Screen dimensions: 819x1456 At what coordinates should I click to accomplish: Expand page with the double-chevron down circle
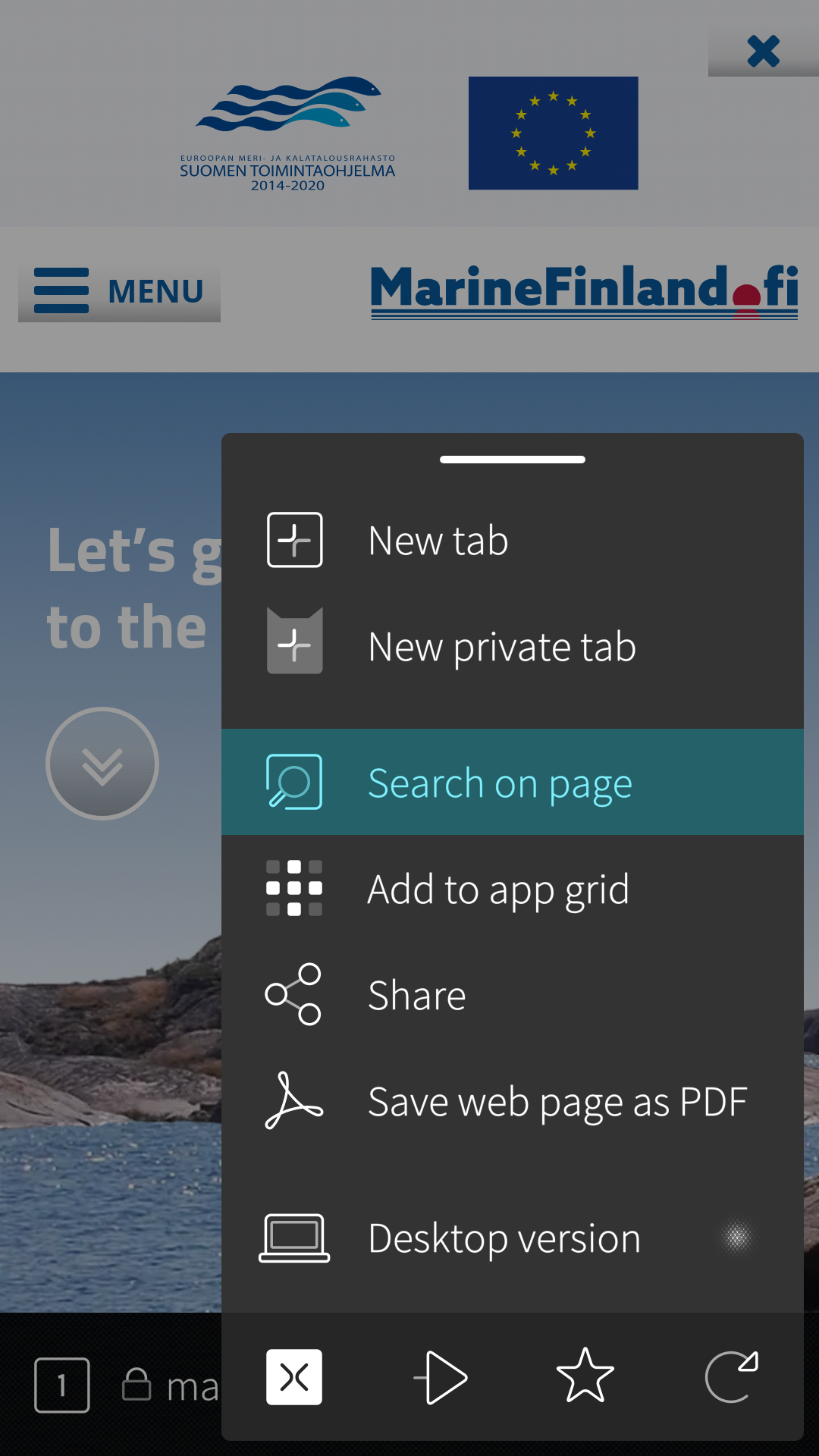pos(102,764)
